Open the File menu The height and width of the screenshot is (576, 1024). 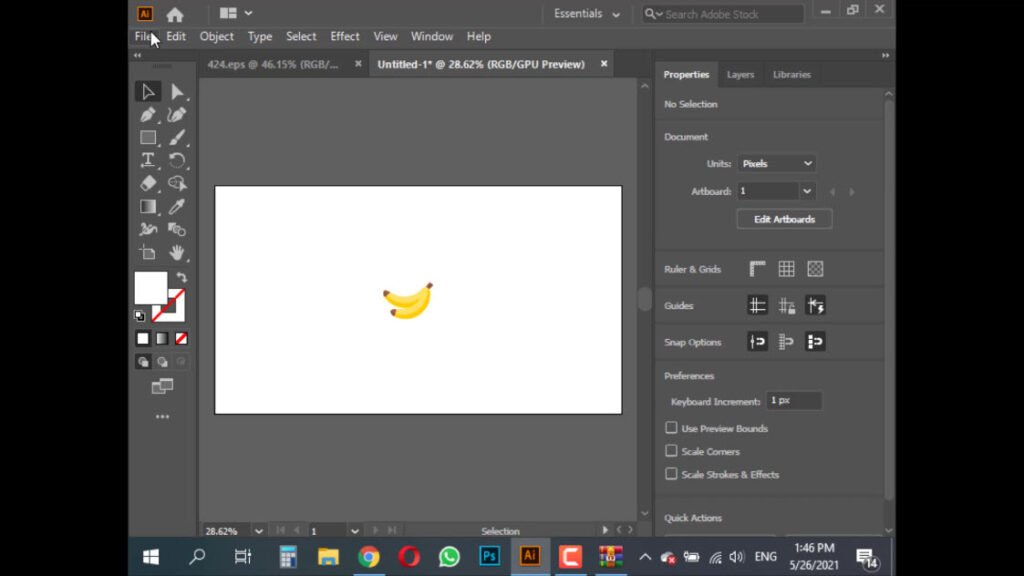coord(143,37)
